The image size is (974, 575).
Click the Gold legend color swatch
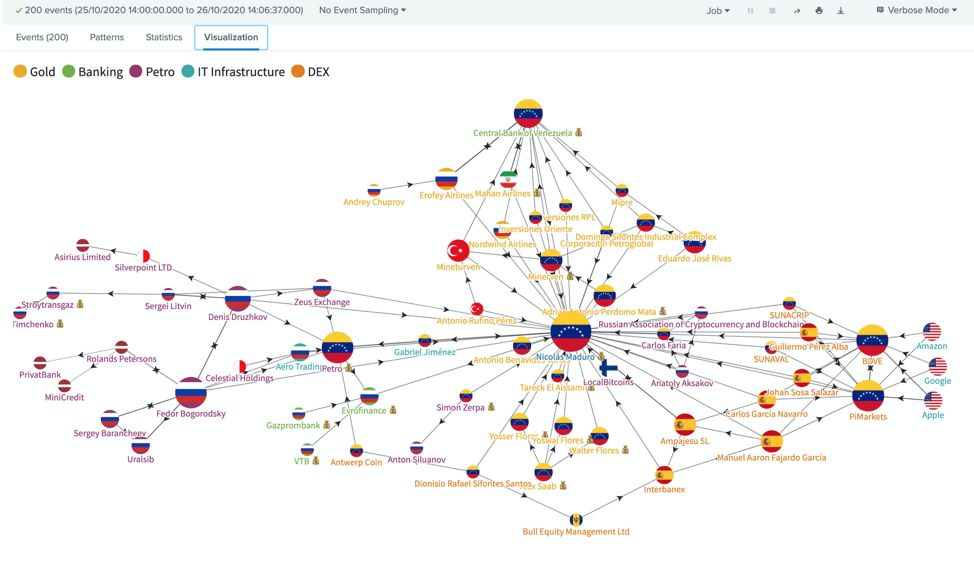pyautogui.click(x=20, y=71)
